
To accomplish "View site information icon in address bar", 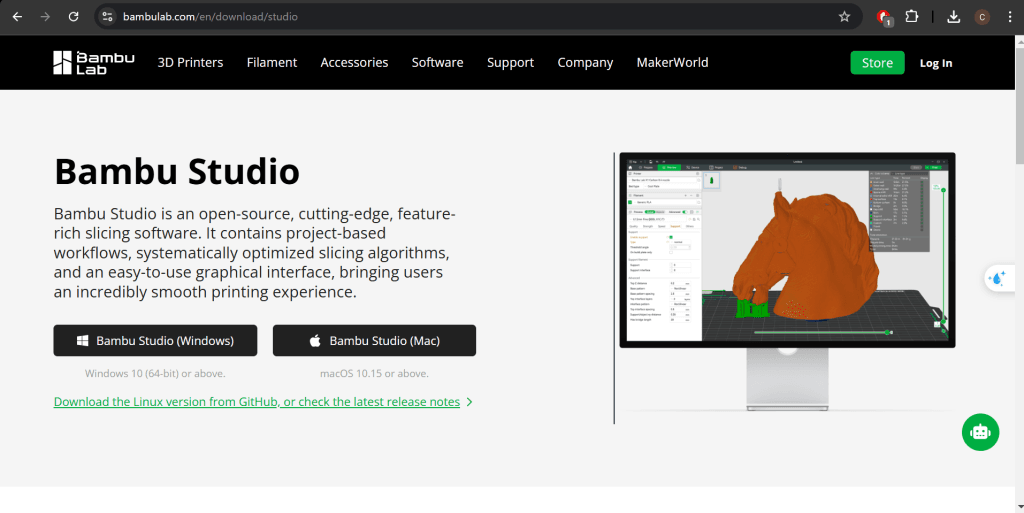I will (108, 17).
